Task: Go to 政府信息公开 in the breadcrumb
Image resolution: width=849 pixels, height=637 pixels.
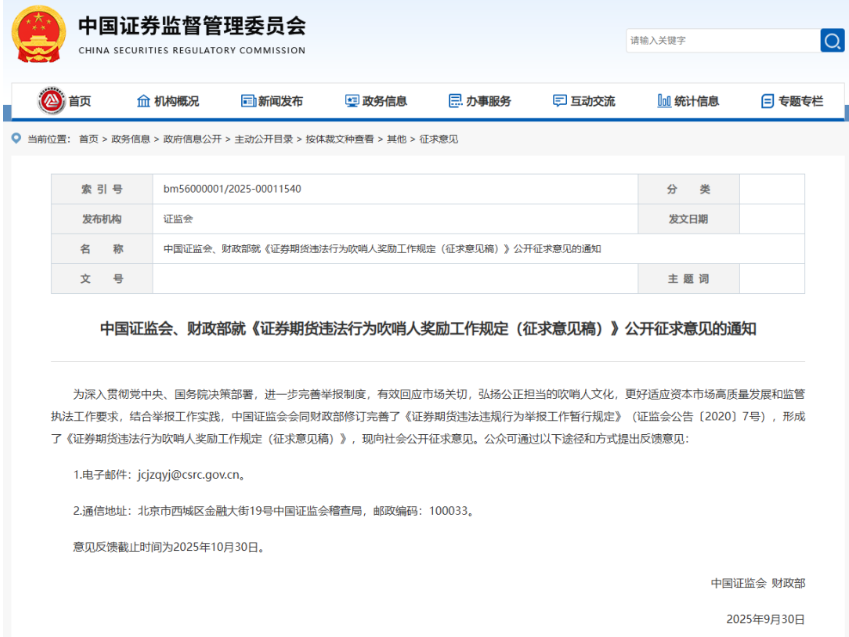Action: [x=192, y=139]
